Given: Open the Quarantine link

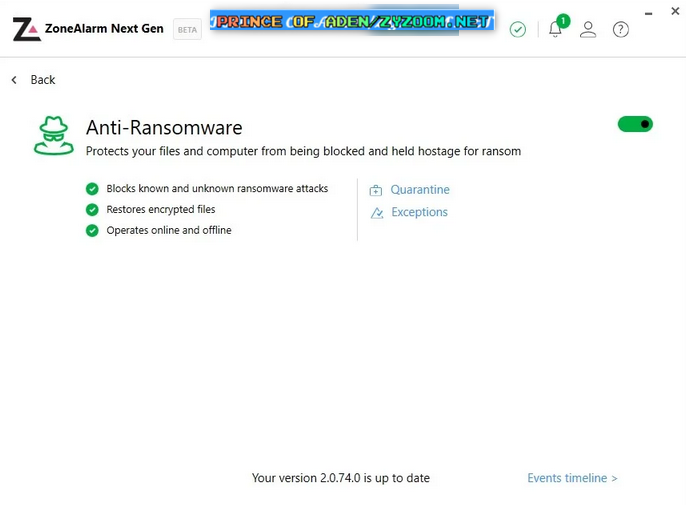Looking at the screenshot, I should [420, 189].
